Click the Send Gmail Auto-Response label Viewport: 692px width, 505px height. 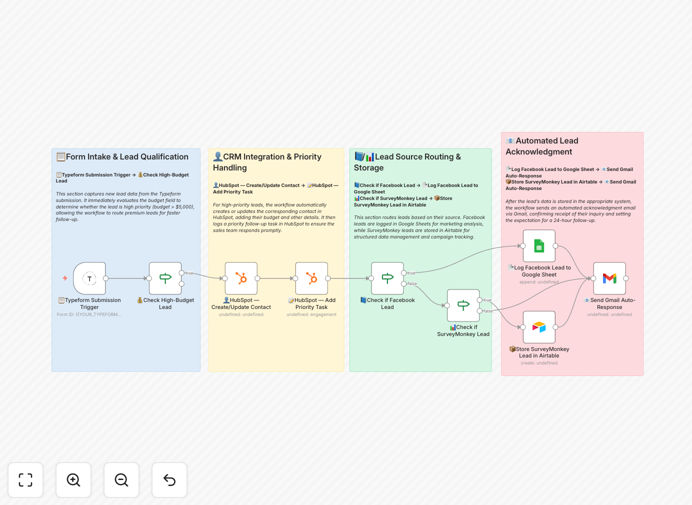click(x=609, y=303)
